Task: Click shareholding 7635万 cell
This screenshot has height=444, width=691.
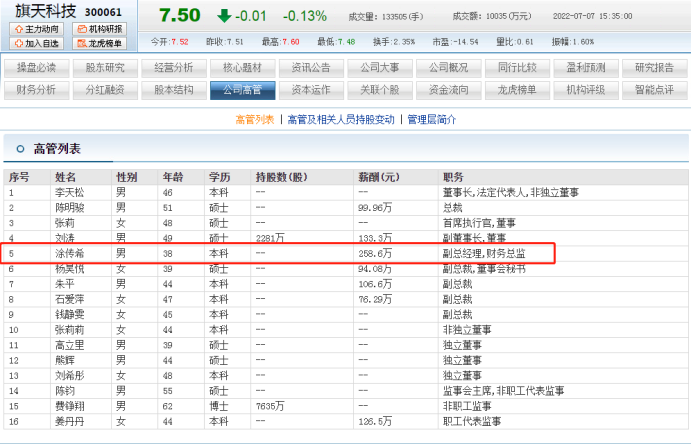Action: tap(270, 407)
